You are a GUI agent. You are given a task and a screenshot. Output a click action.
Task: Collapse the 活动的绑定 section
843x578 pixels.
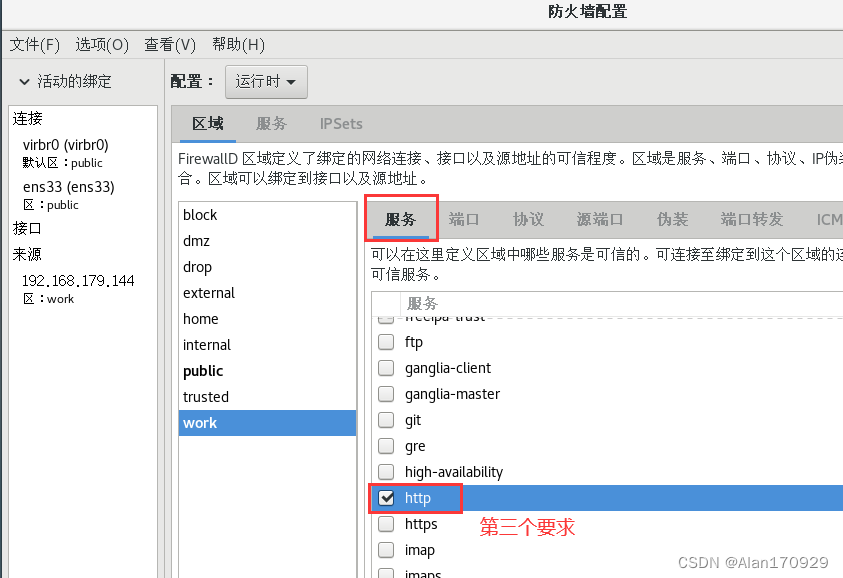pos(24,81)
